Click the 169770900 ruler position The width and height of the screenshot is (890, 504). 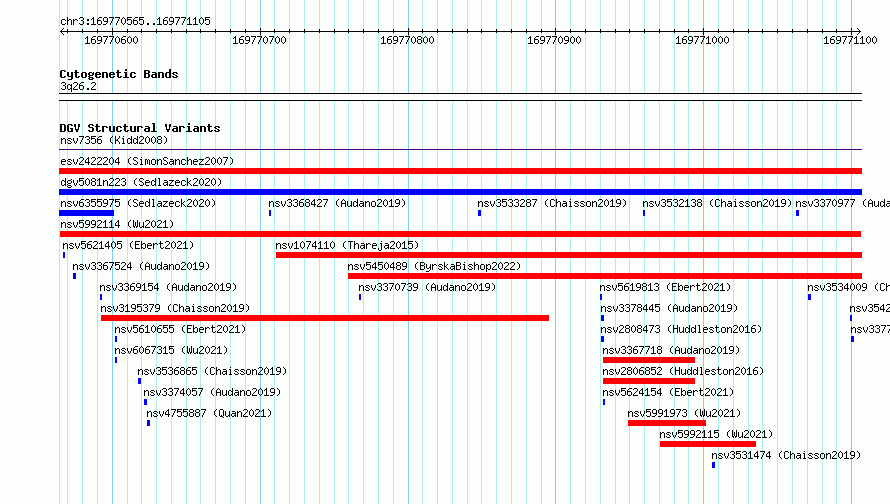pos(555,40)
